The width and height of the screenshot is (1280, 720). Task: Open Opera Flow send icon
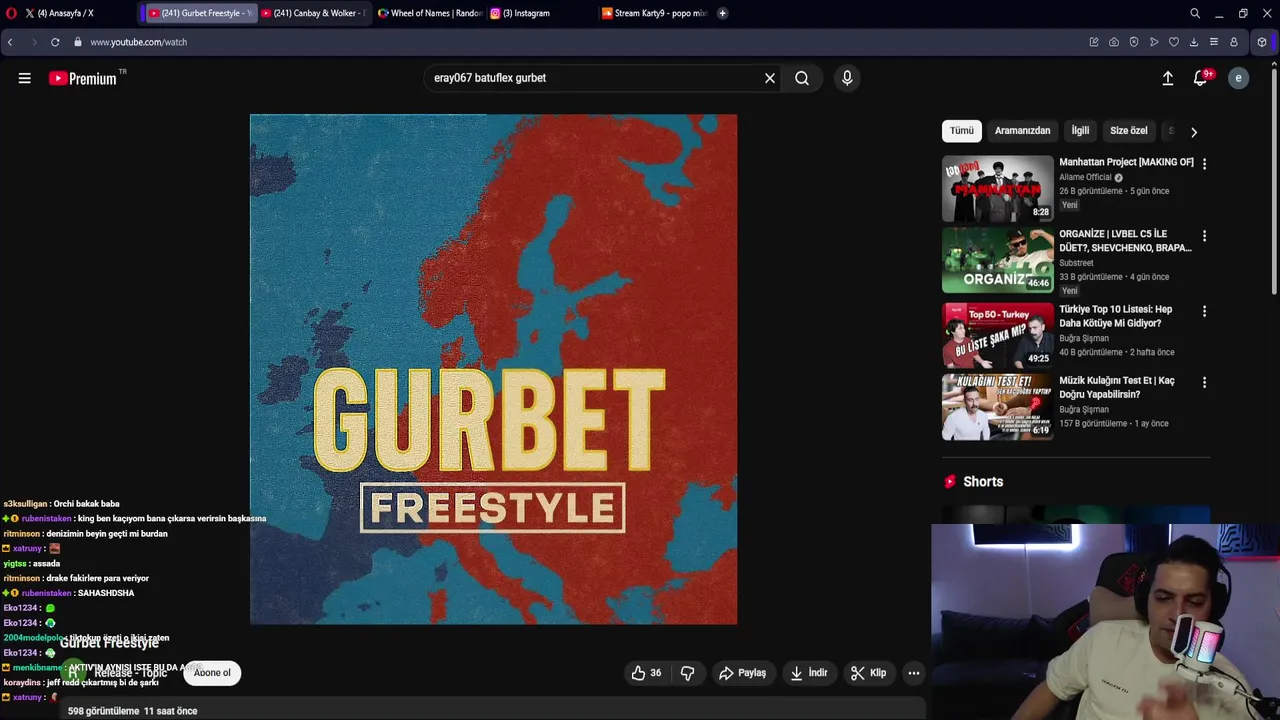[1153, 42]
